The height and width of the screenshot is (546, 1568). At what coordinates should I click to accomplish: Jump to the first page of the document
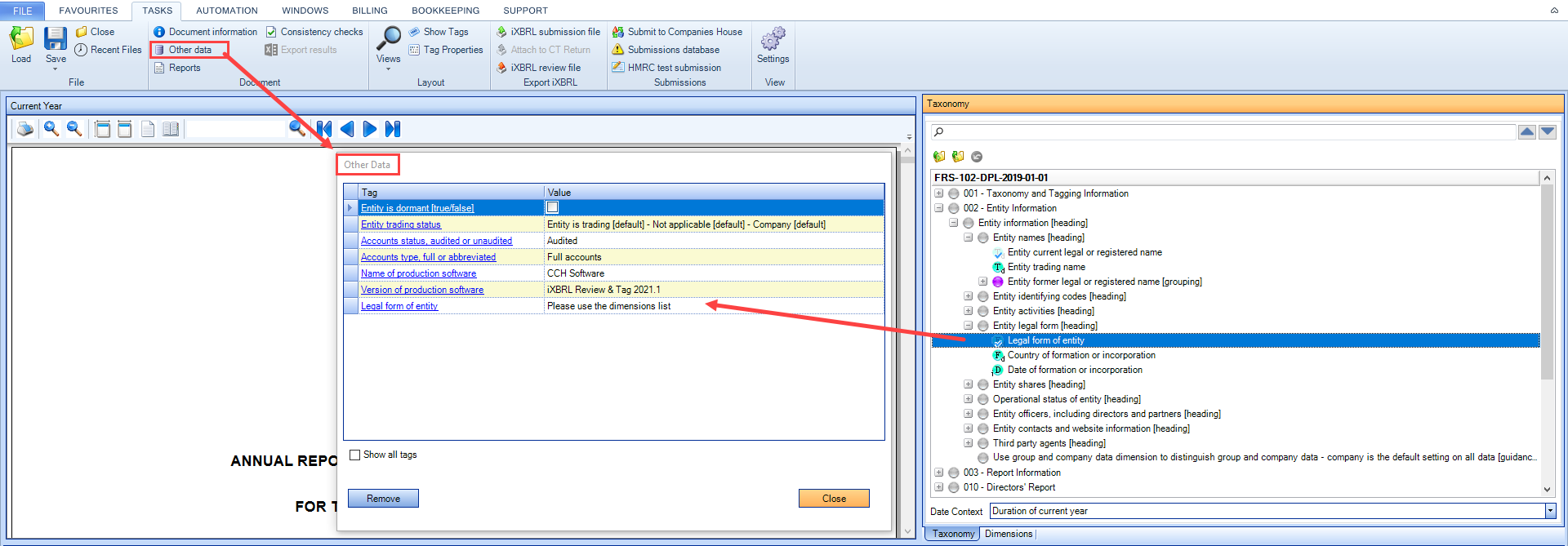coord(324,129)
